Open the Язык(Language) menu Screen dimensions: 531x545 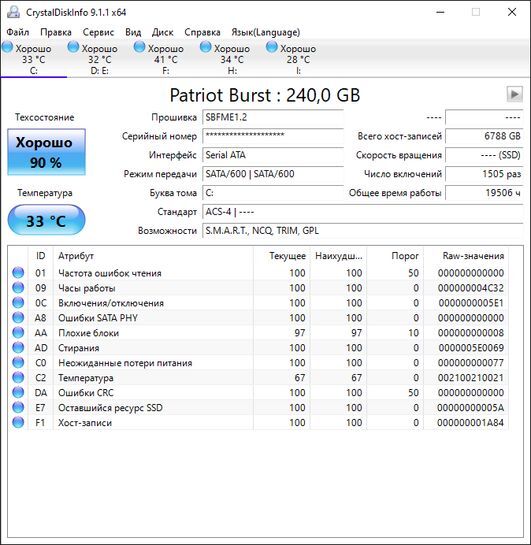(x=266, y=32)
